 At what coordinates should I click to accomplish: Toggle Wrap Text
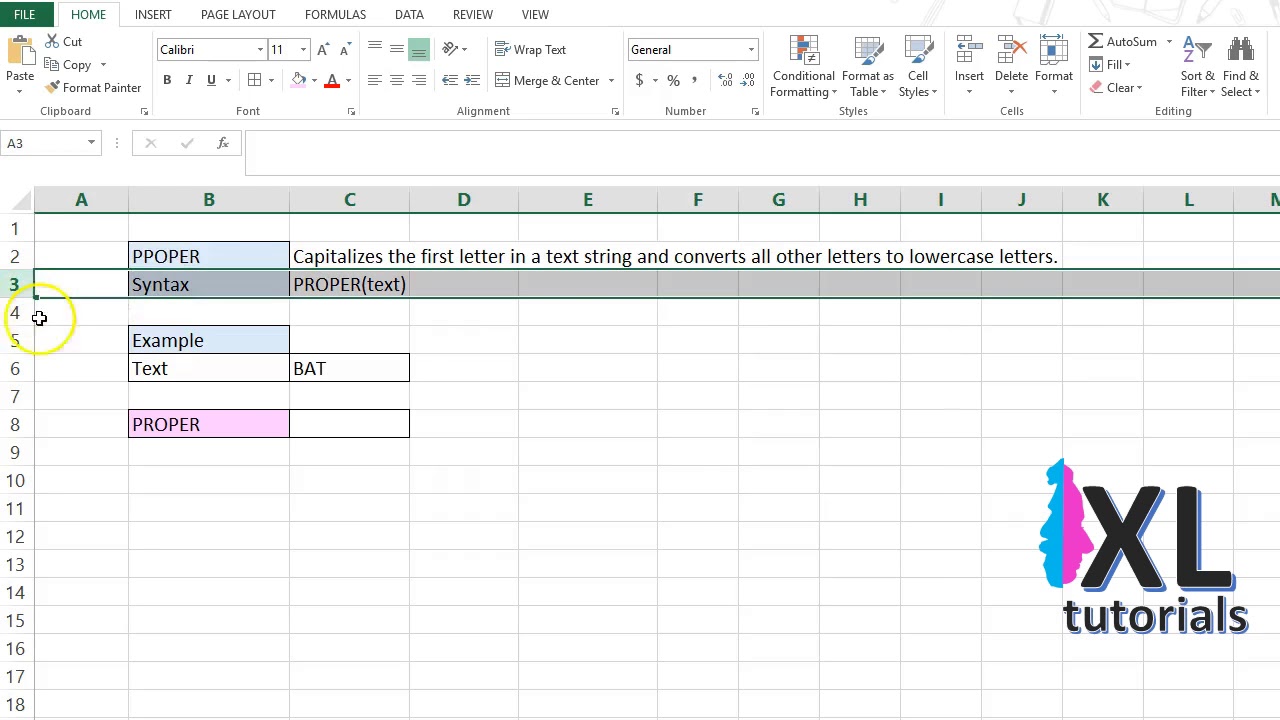tap(530, 50)
